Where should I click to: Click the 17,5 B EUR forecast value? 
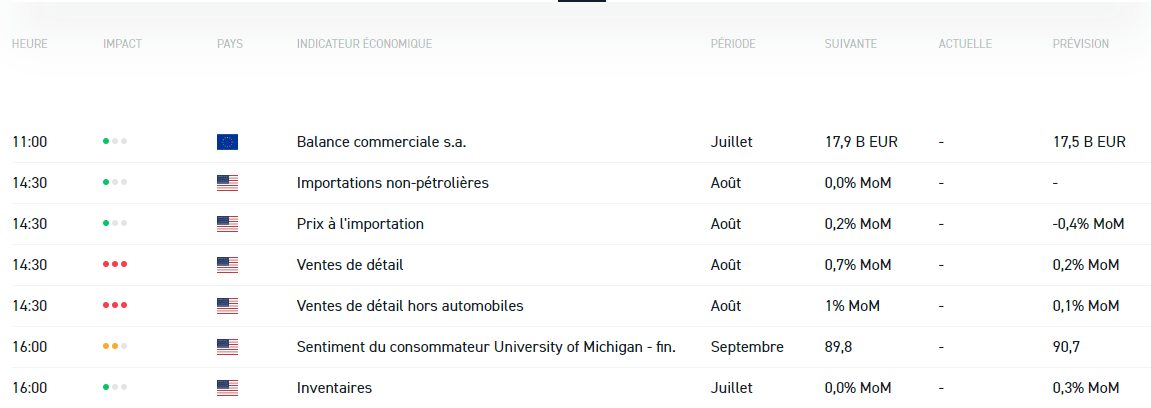1089,142
